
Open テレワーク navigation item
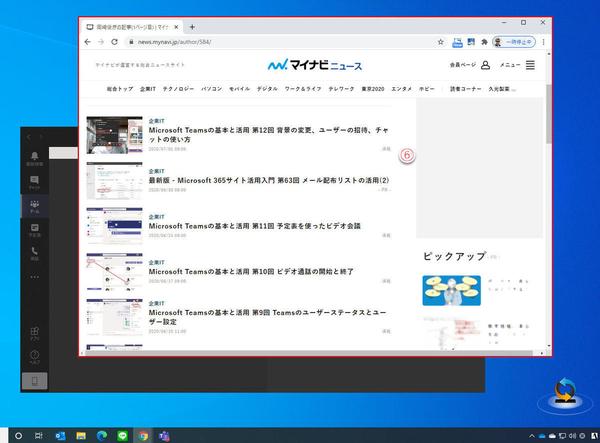(x=341, y=89)
